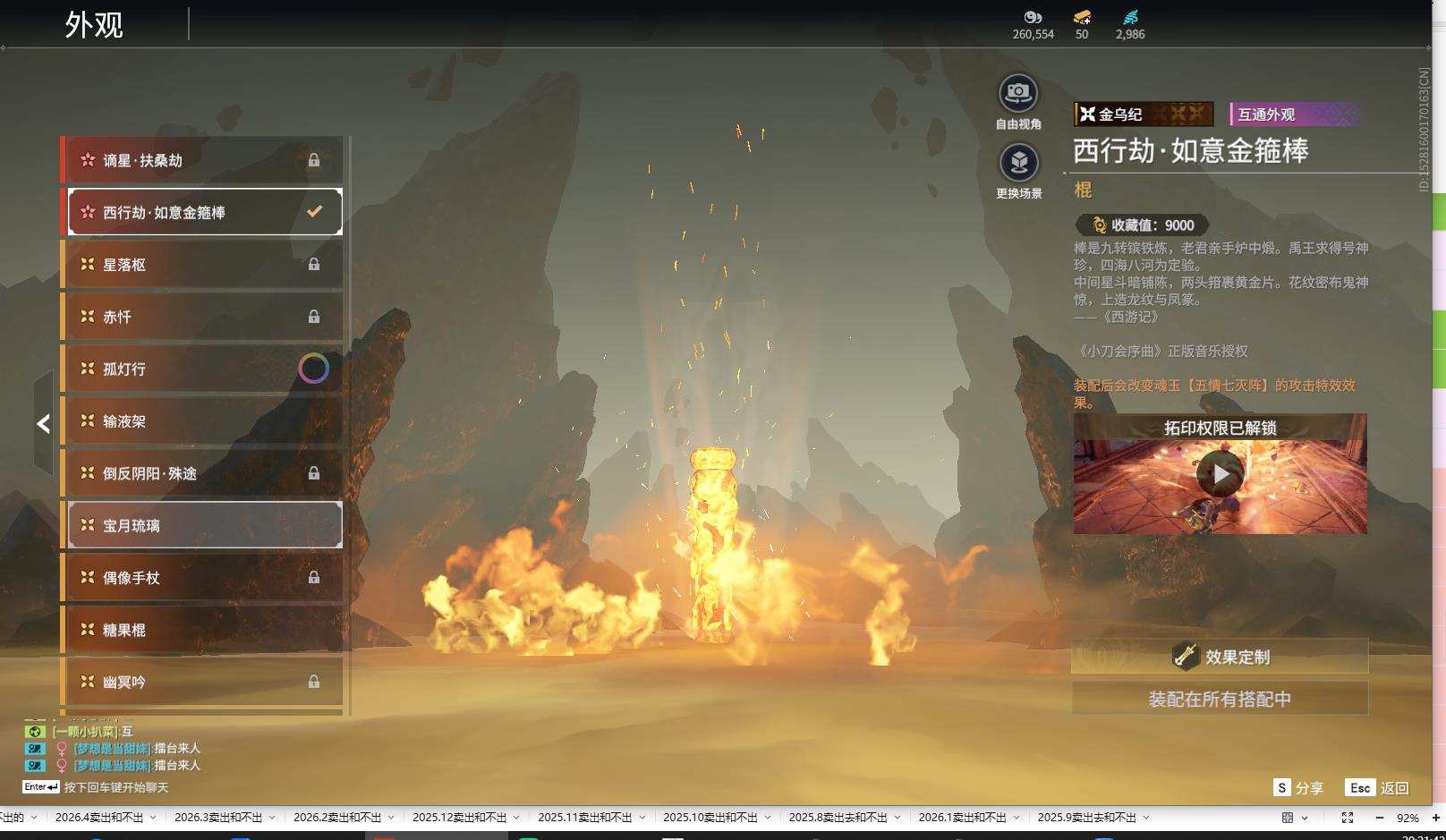
Task: Click the 分享 share button
Action: point(1298,788)
